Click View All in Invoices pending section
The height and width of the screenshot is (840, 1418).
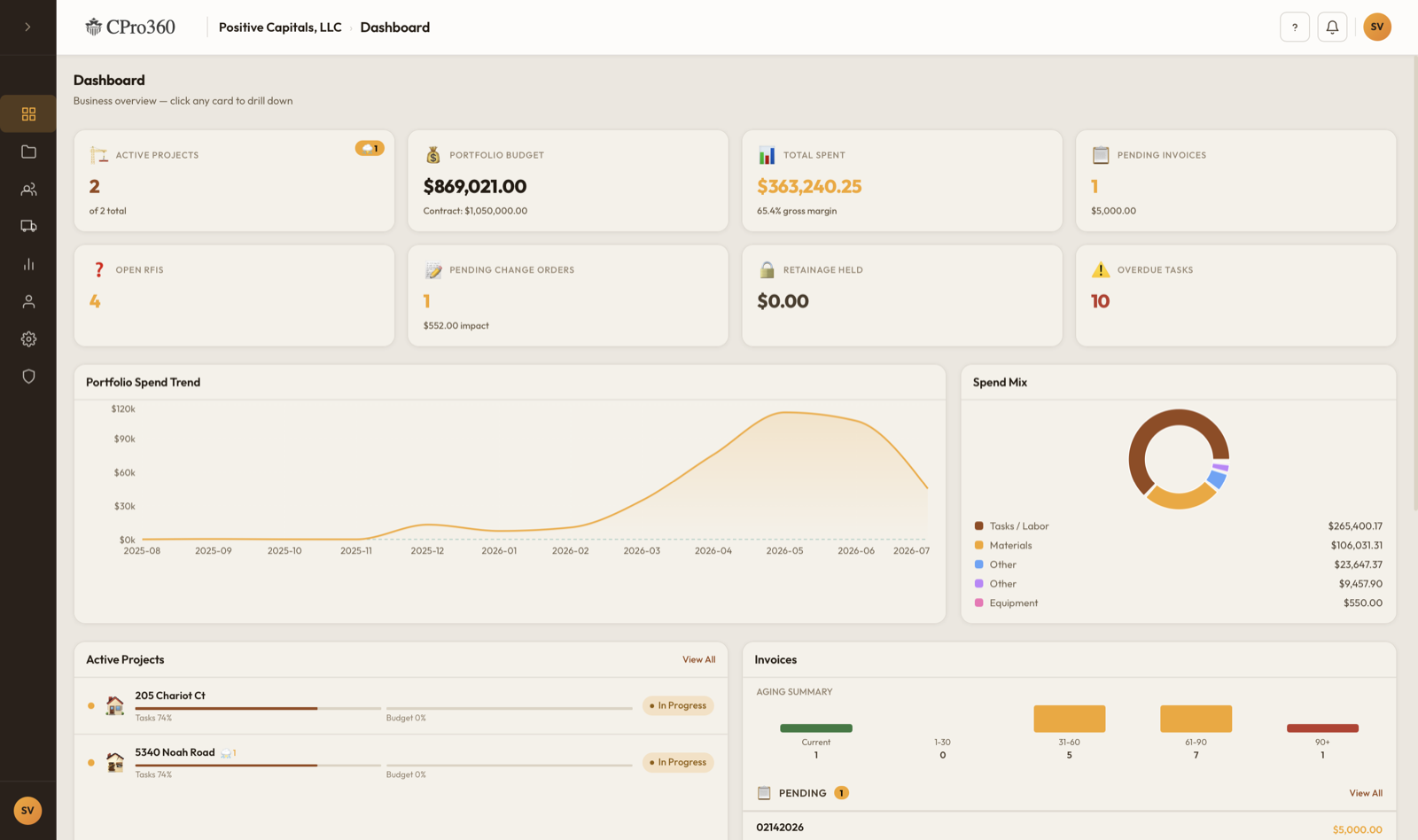tap(1366, 793)
